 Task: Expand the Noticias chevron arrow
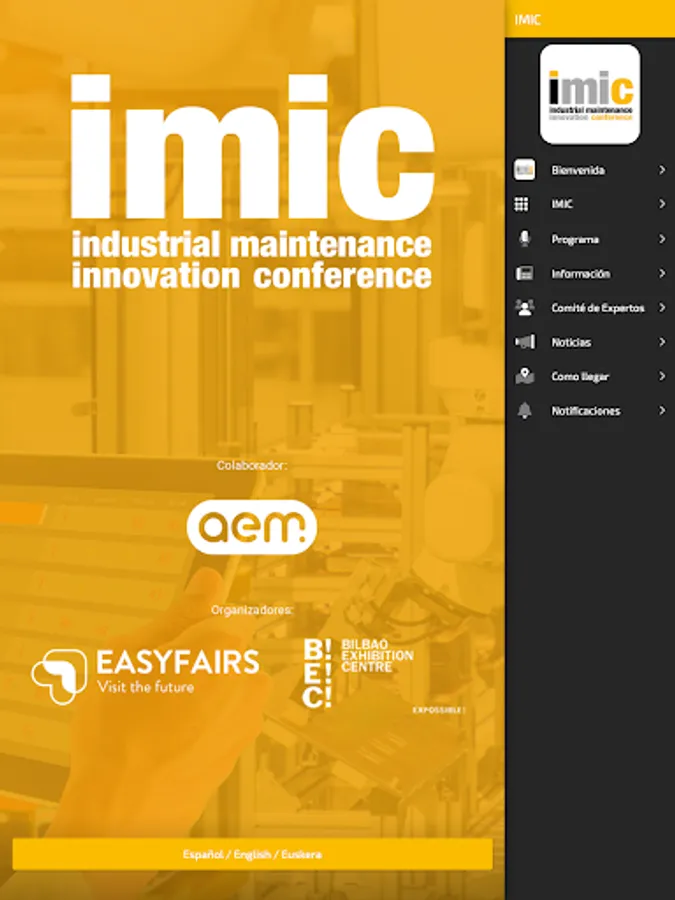tap(662, 342)
